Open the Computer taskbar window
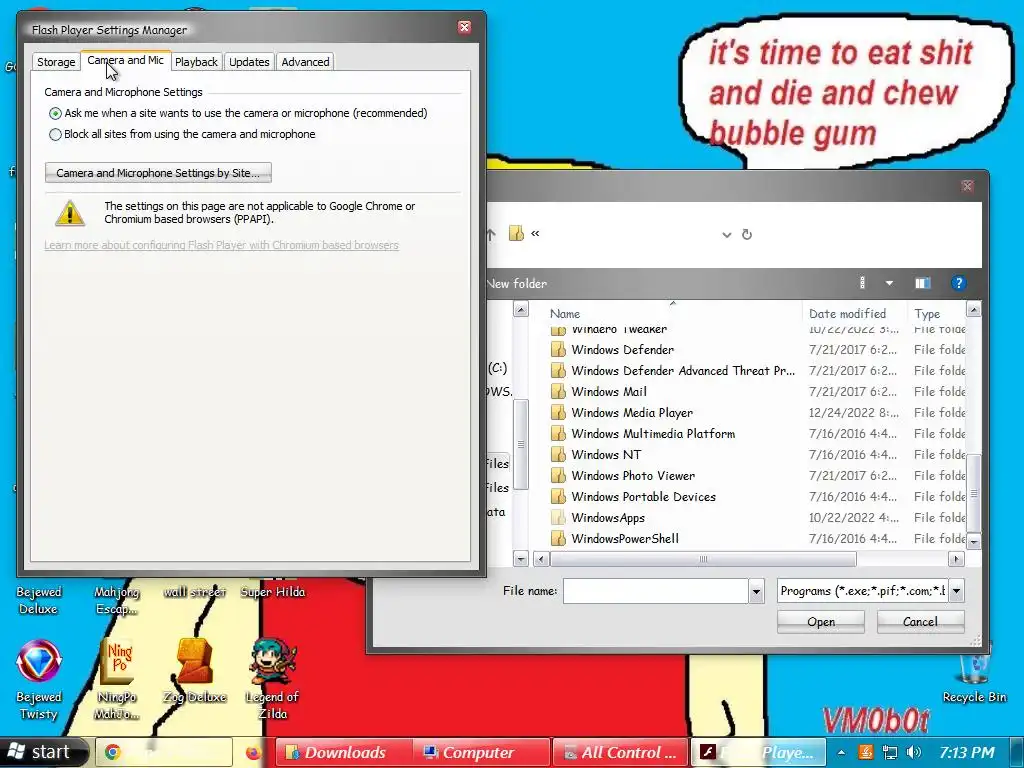This screenshot has height=768, width=1024. (481, 752)
